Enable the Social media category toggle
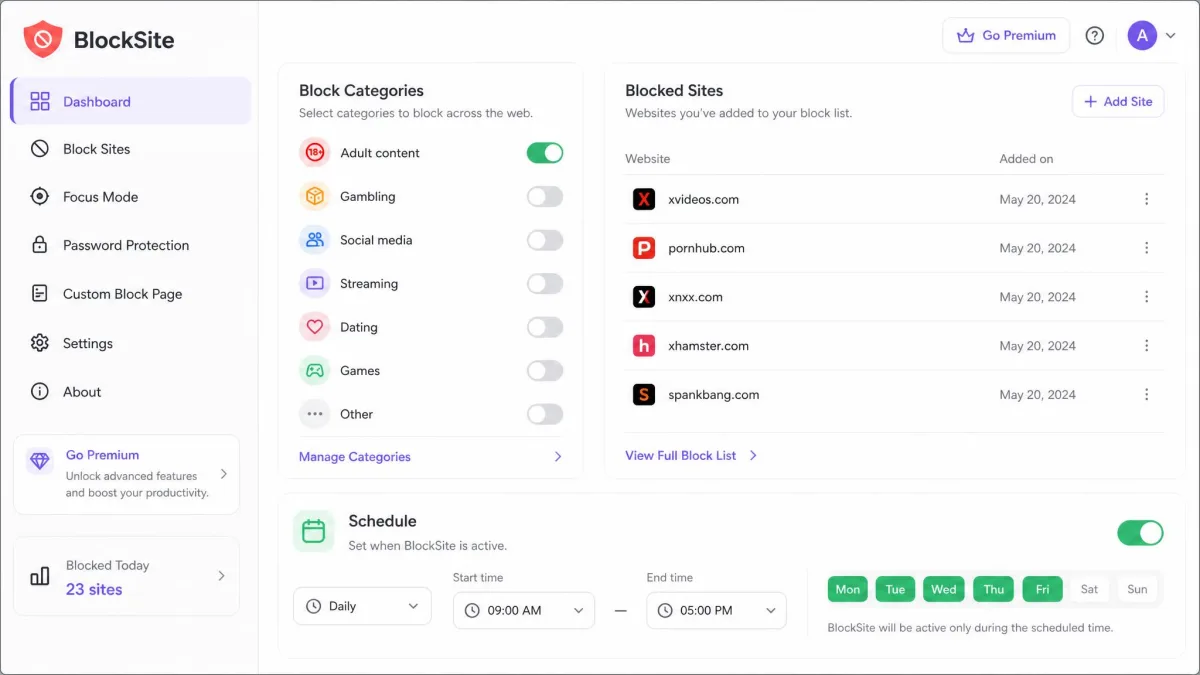This screenshot has height=675, width=1200. tap(545, 240)
